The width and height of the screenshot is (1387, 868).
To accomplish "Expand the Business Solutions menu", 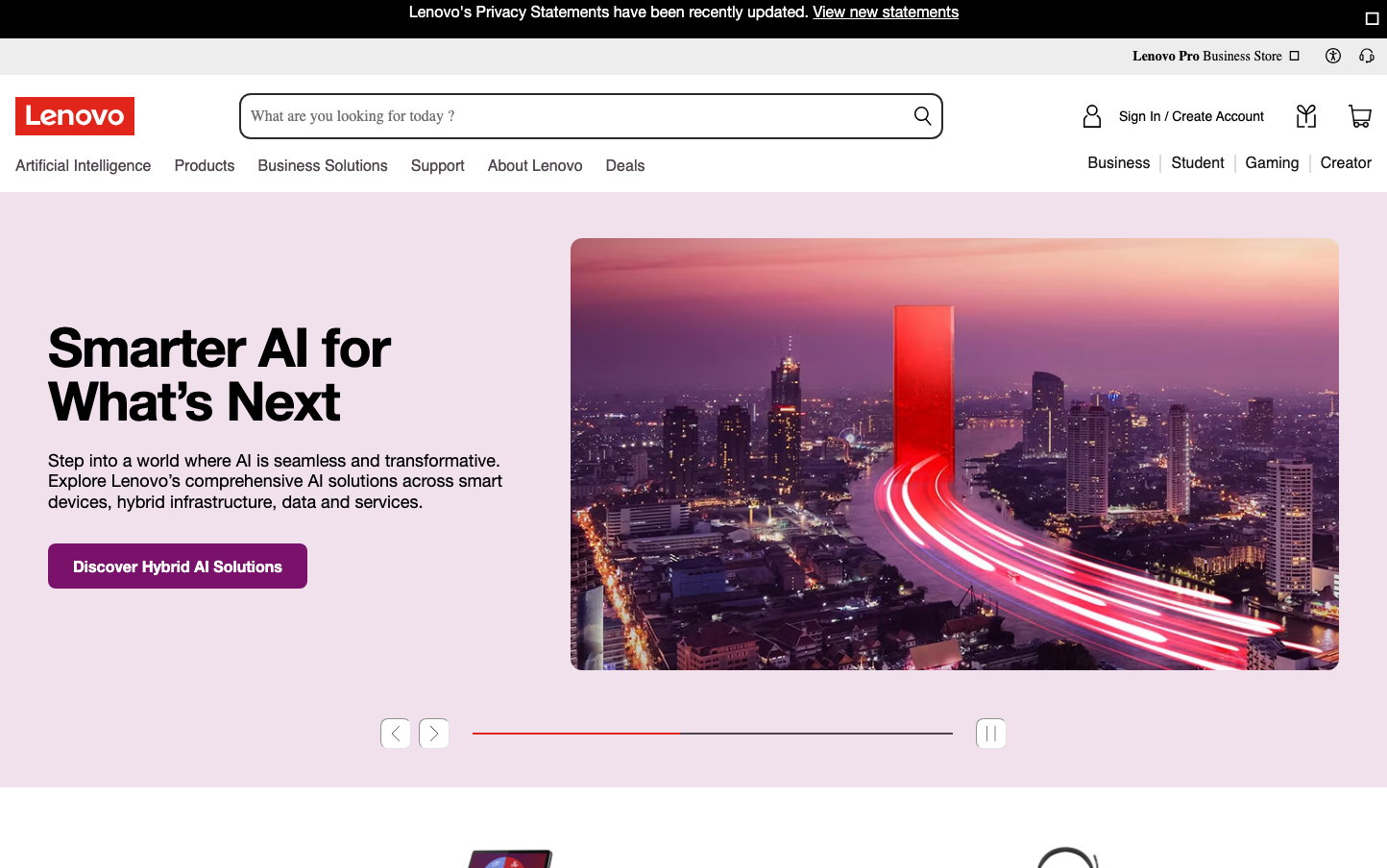I will [x=323, y=165].
